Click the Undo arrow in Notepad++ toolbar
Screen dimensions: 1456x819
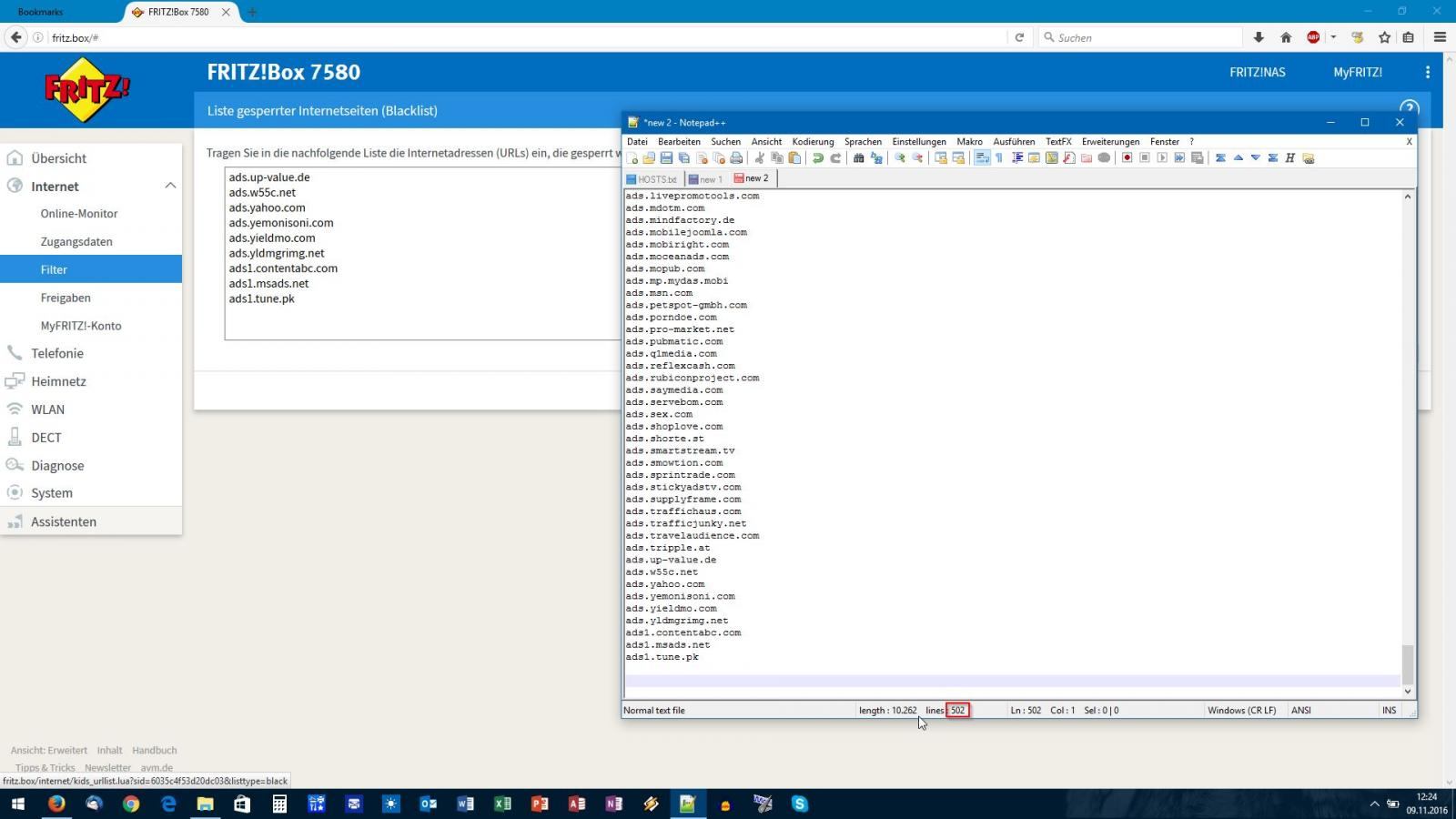click(x=818, y=158)
